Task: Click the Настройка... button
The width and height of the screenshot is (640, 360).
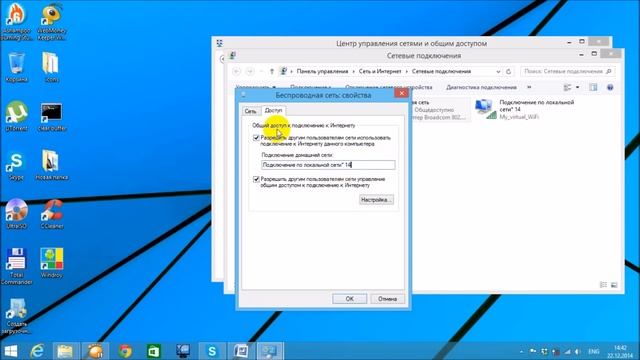Action: click(376, 200)
